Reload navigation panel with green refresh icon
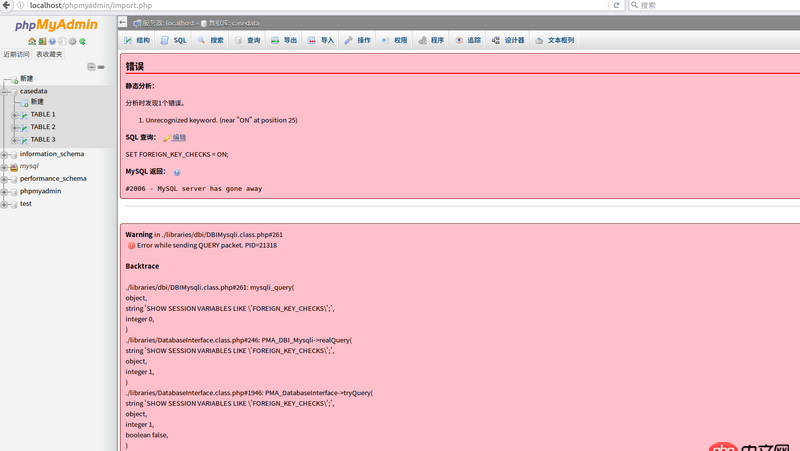800x451 pixels. tap(82, 41)
